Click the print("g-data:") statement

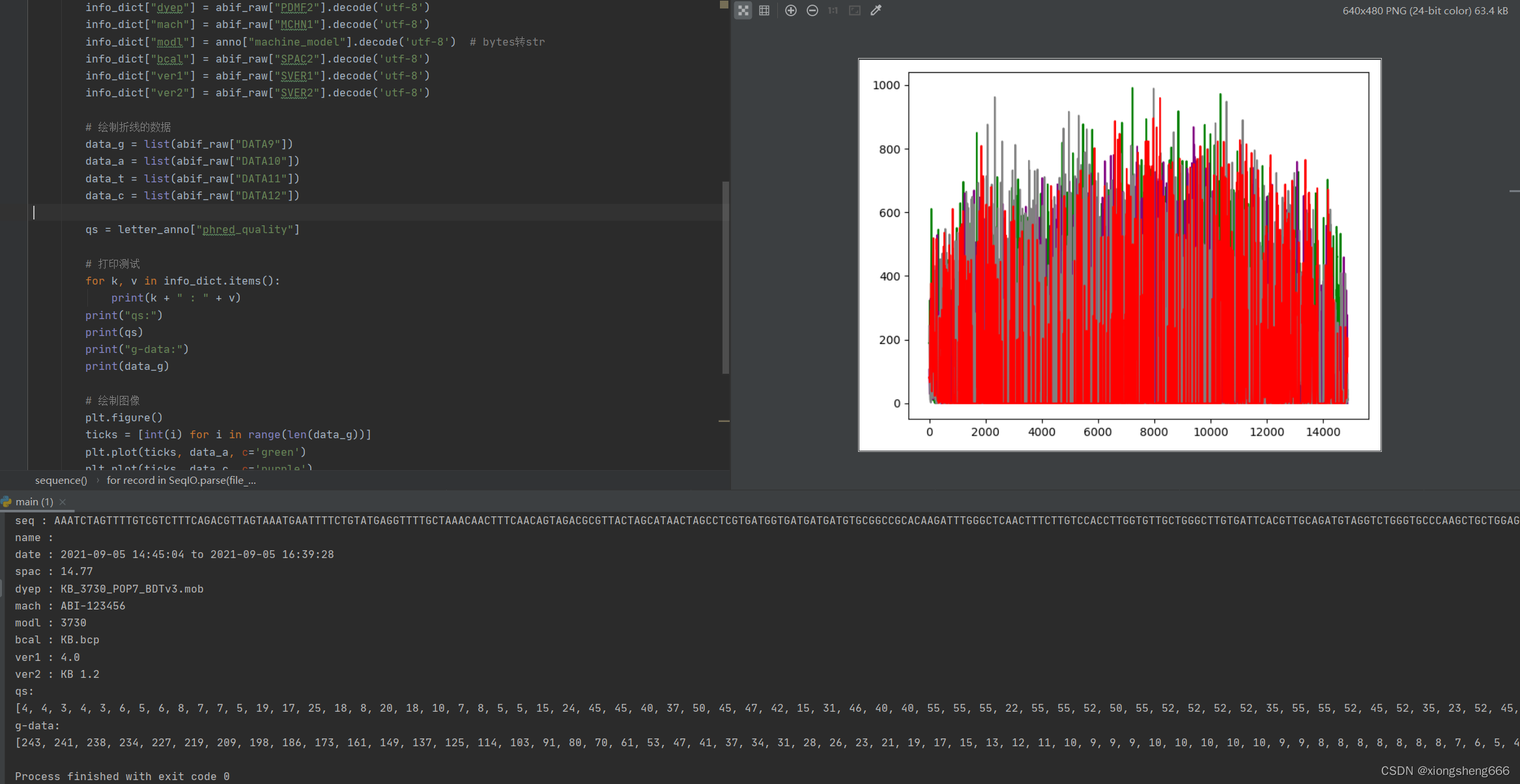click(137, 349)
